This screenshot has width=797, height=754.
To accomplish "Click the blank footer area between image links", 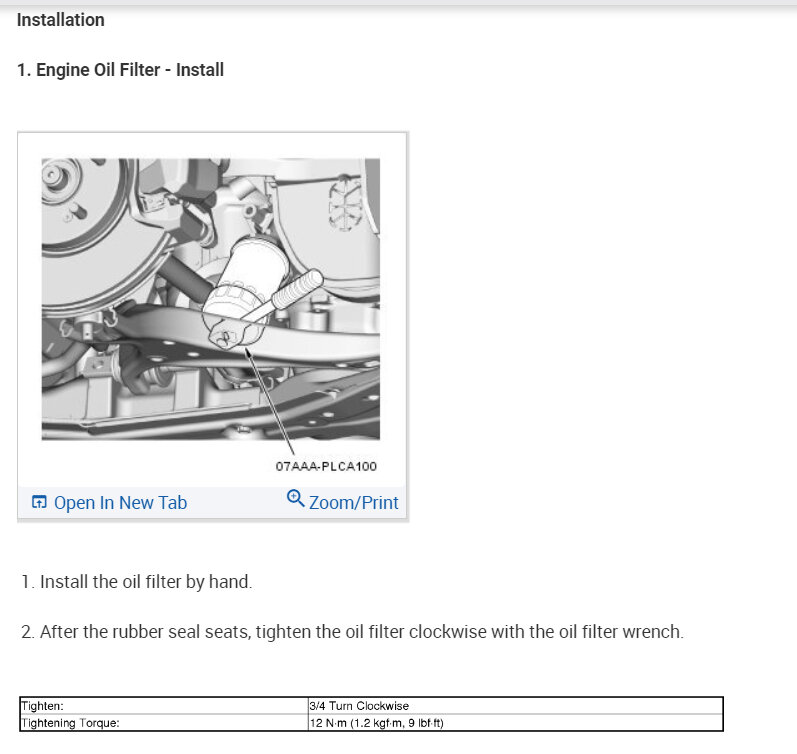I will pyautogui.click(x=236, y=502).
